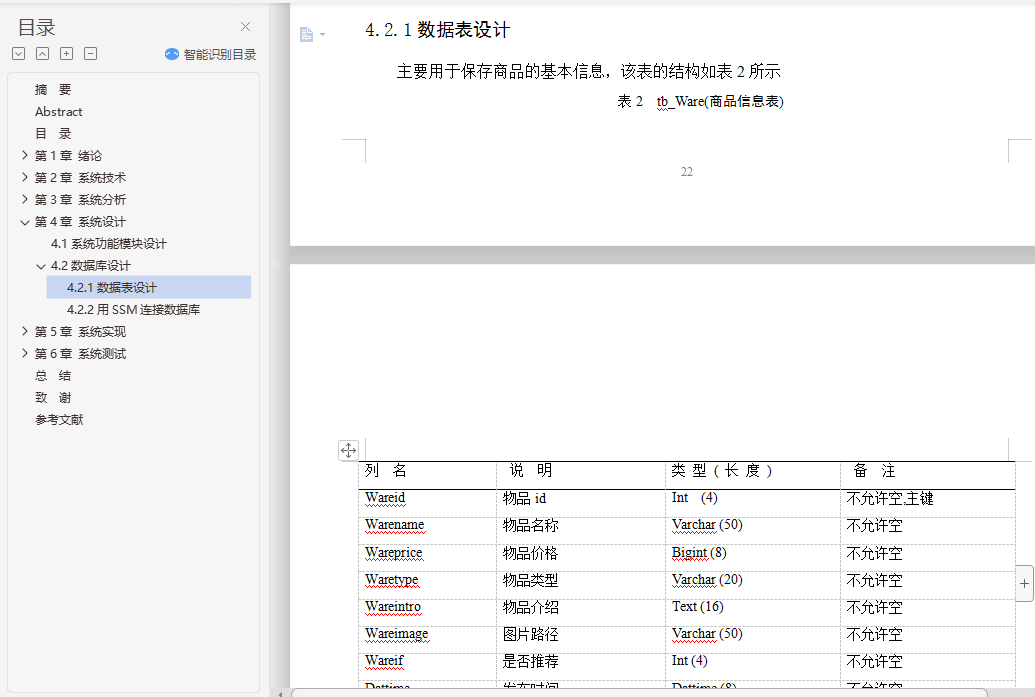
Task: Select 第5章 系统实现 outline entry
Action: pyautogui.click(x=80, y=331)
